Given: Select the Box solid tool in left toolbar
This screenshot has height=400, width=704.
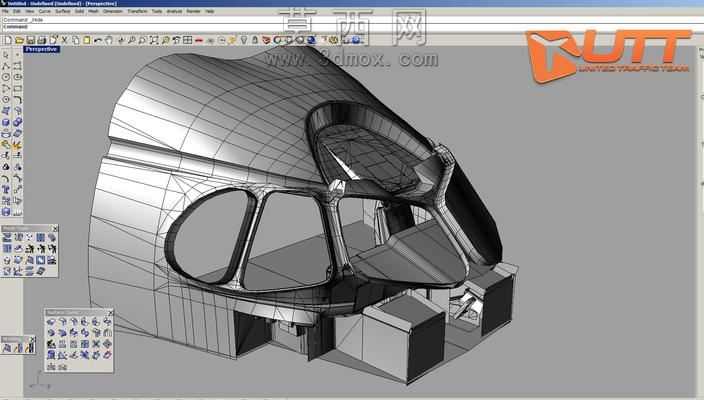Looking at the screenshot, I should [x=5, y=123].
